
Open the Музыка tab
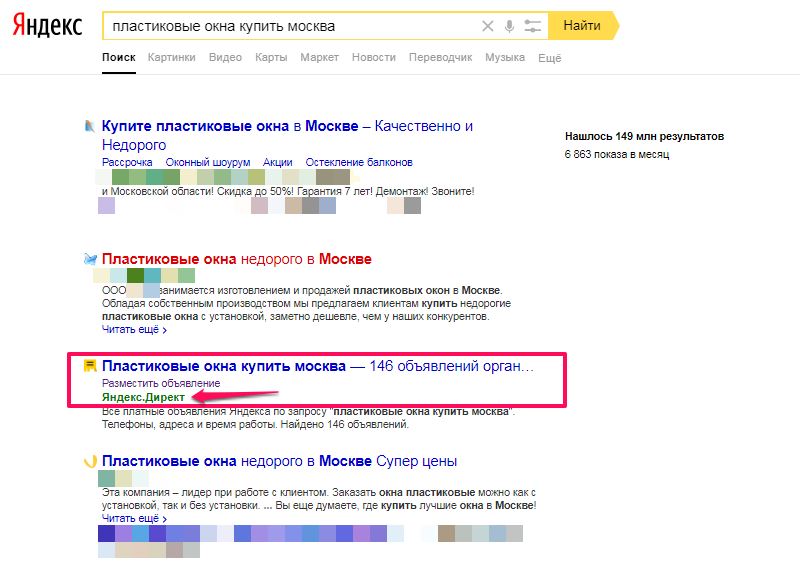[505, 58]
